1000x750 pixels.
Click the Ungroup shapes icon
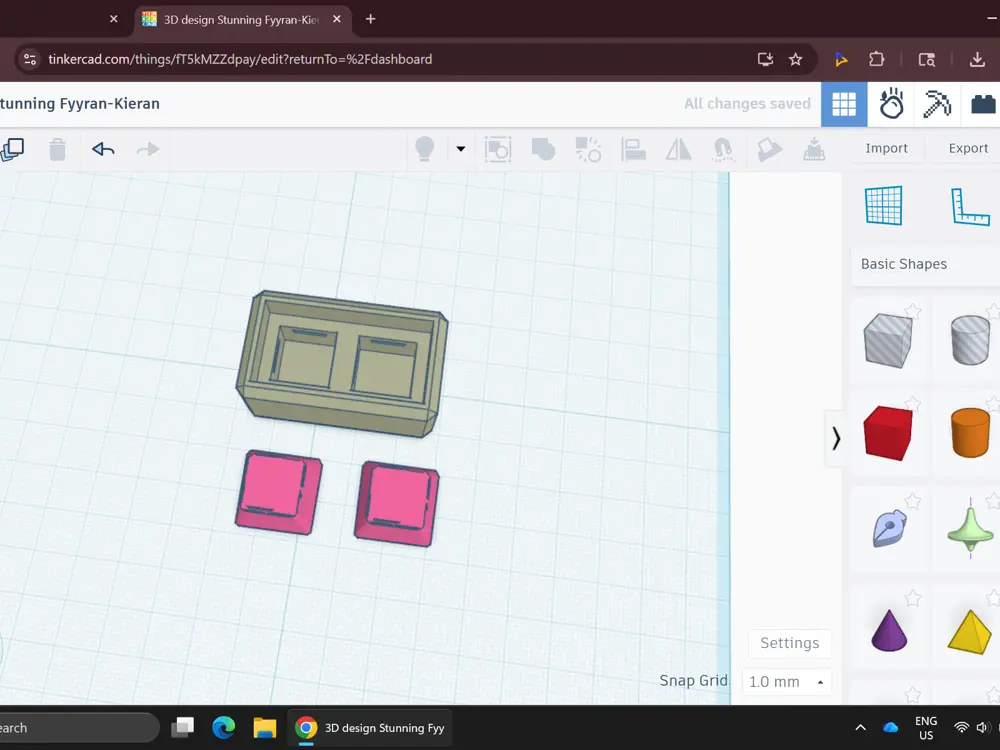588,149
